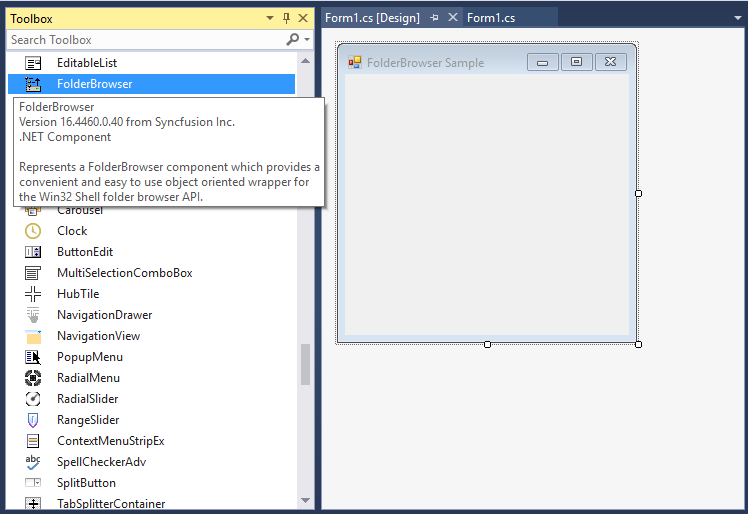Click the form's maximize button
The width and height of the screenshot is (748, 514).
point(576,62)
